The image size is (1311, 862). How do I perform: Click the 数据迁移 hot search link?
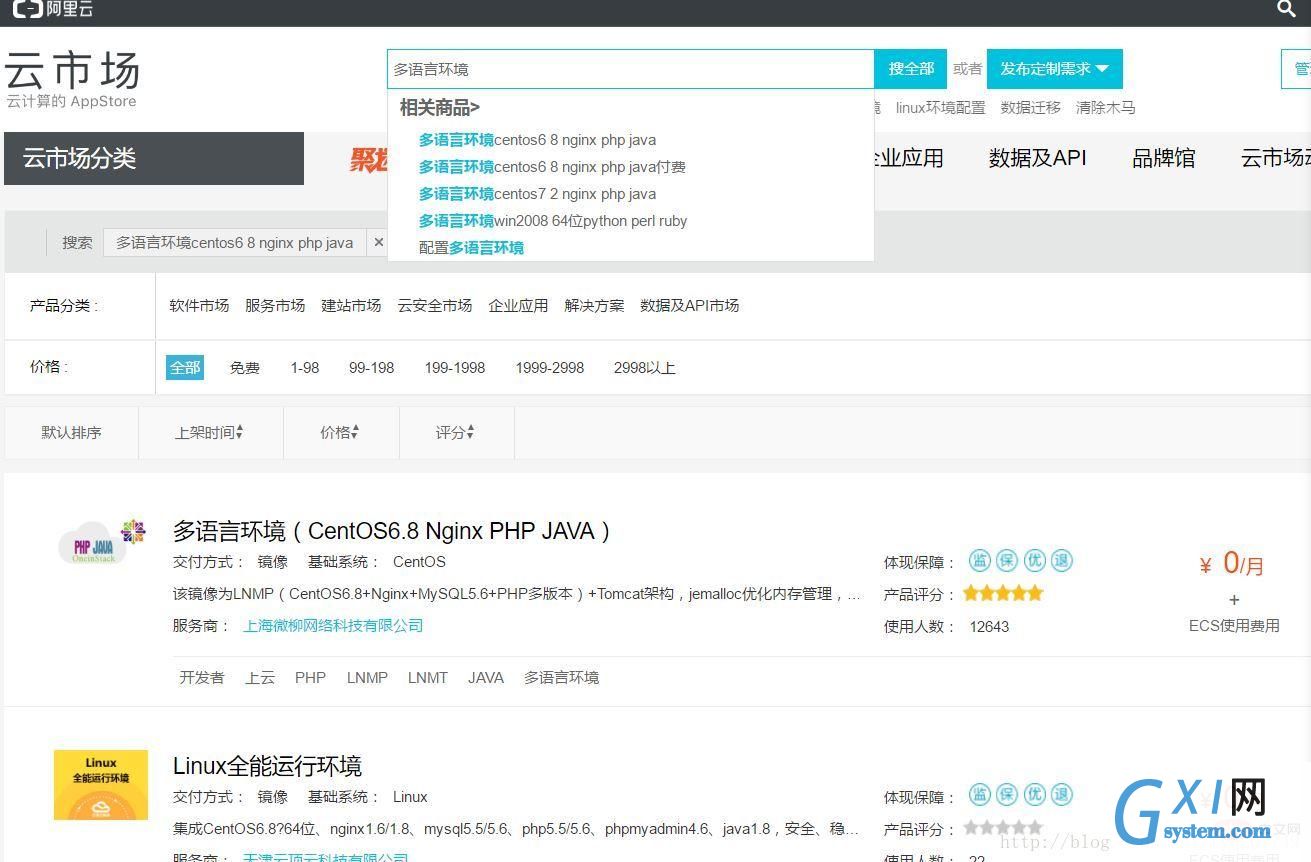1030,107
